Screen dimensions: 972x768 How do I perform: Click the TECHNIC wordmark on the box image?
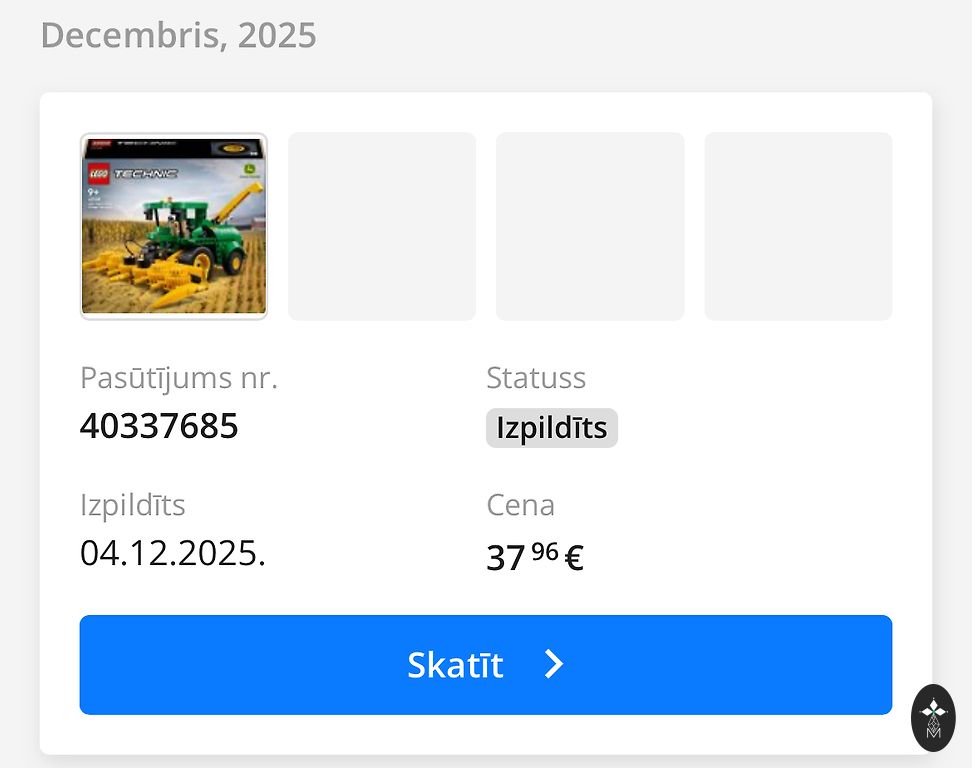click(145, 173)
